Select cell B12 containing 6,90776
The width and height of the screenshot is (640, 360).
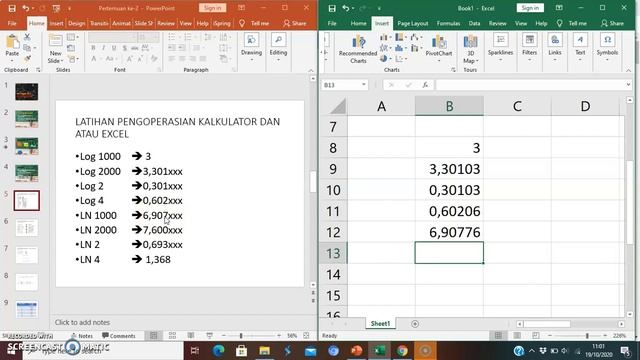click(x=449, y=232)
